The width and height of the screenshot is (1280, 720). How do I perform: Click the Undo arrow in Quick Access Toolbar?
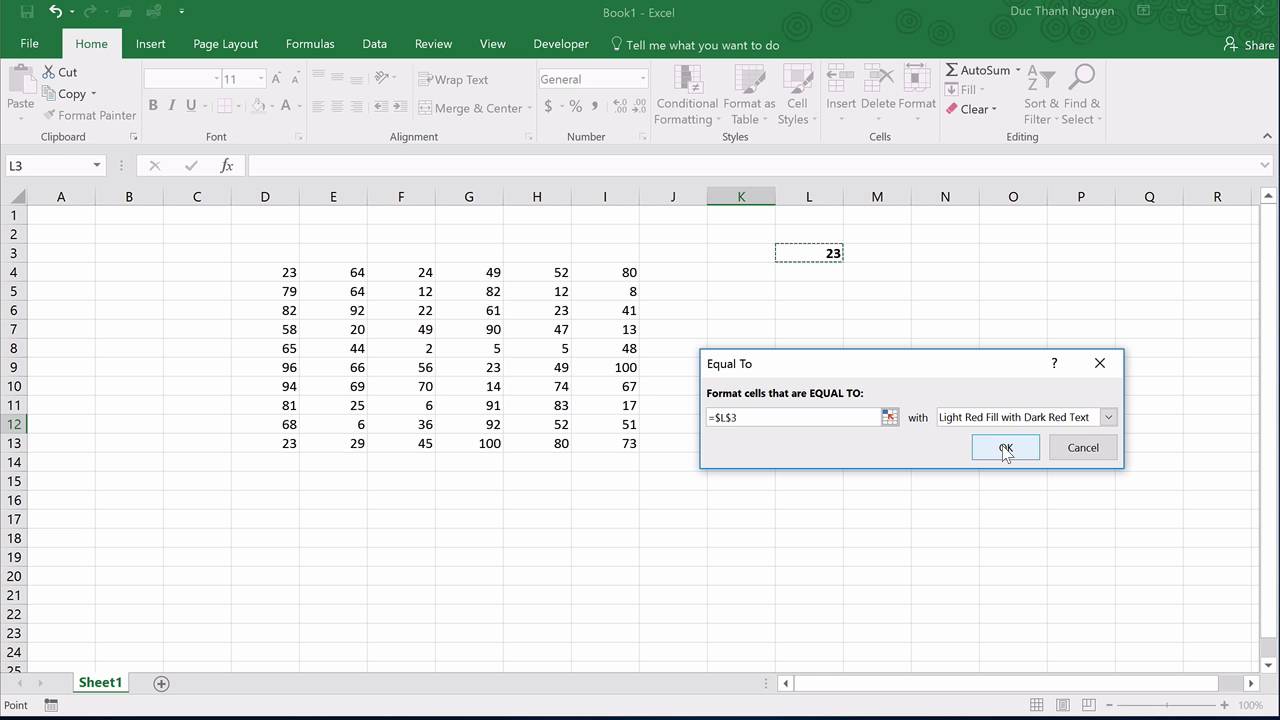(x=56, y=12)
